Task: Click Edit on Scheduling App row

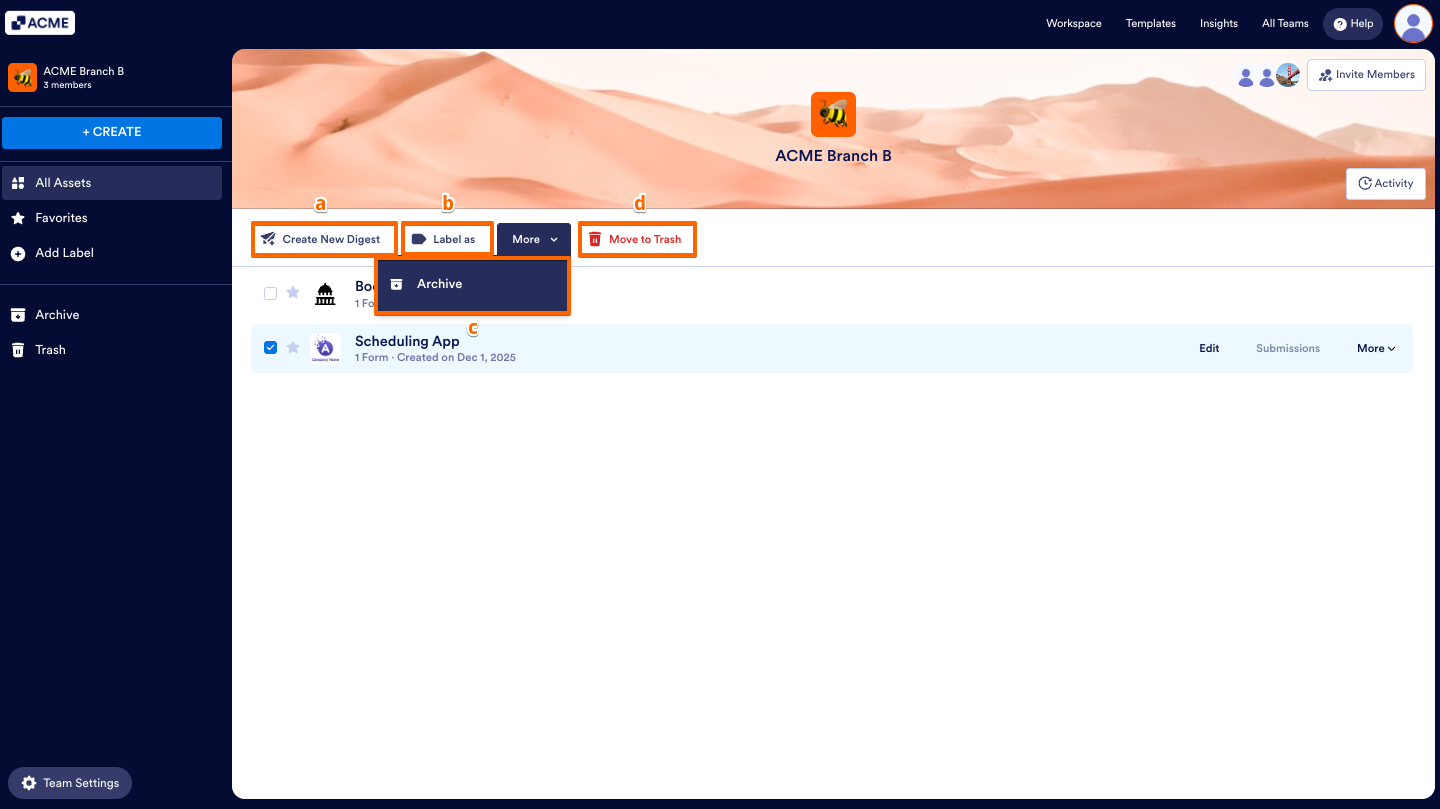Action: pyautogui.click(x=1209, y=349)
